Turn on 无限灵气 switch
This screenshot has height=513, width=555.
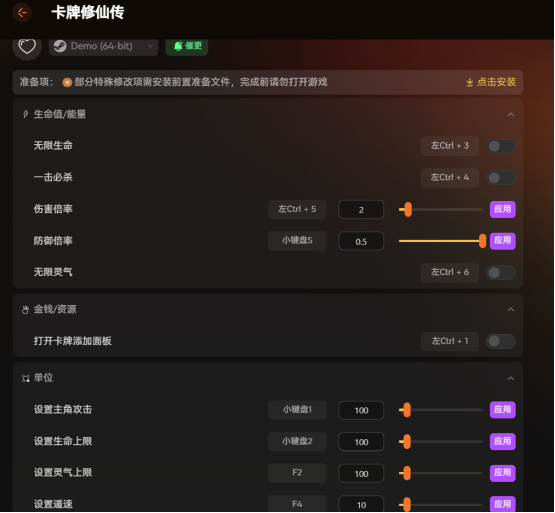500,273
